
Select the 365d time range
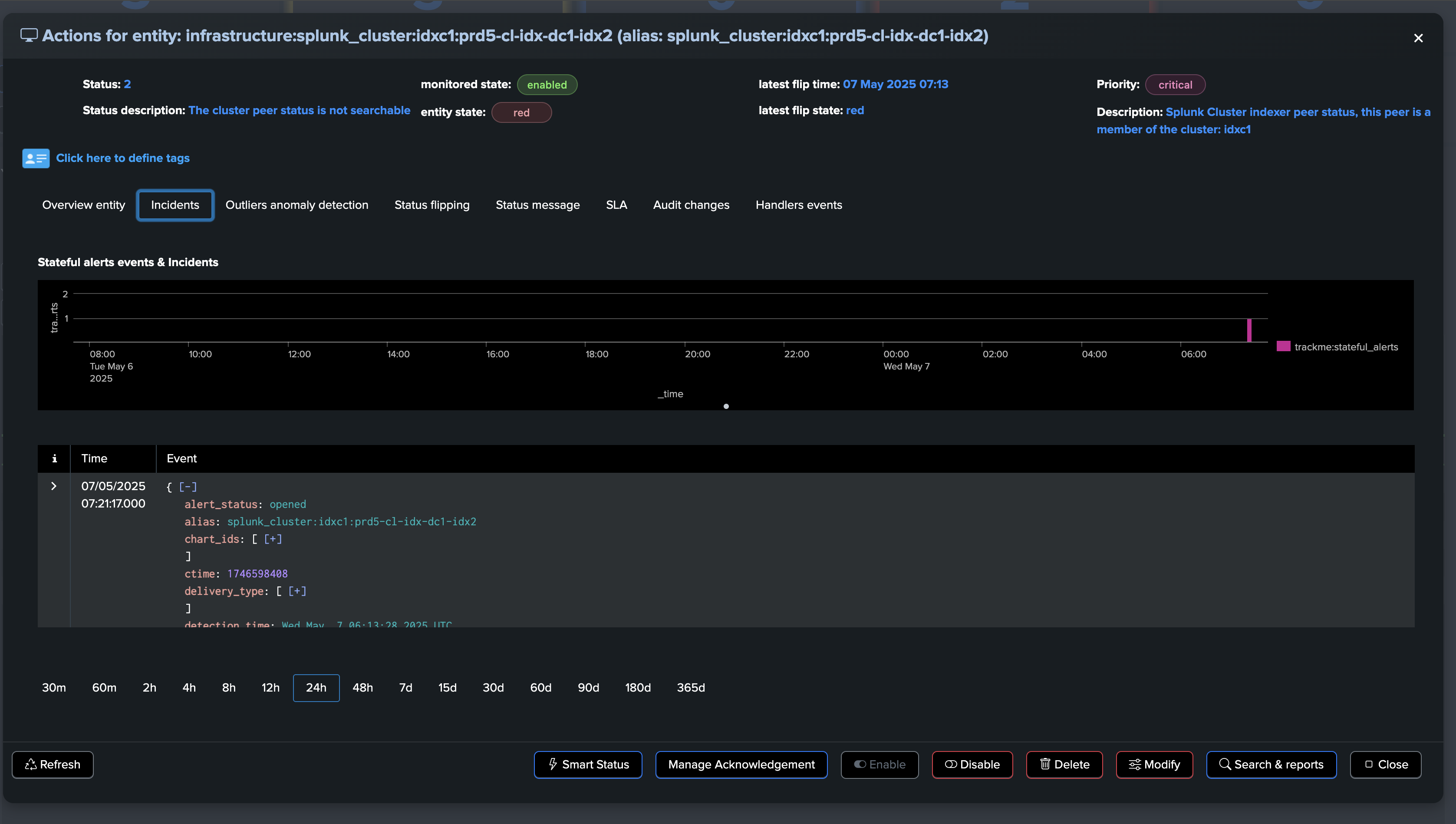(x=691, y=688)
